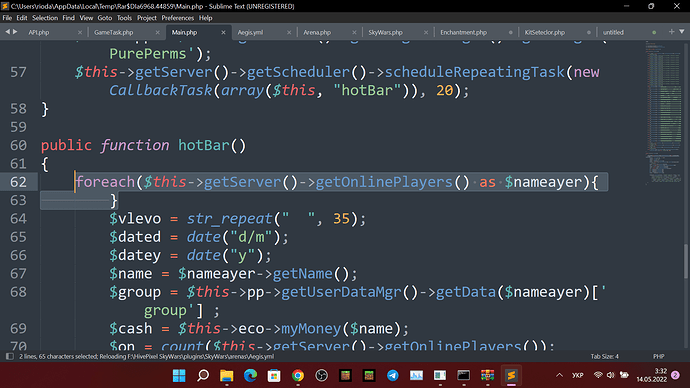Switch to the GameTask.php tab

114,32
